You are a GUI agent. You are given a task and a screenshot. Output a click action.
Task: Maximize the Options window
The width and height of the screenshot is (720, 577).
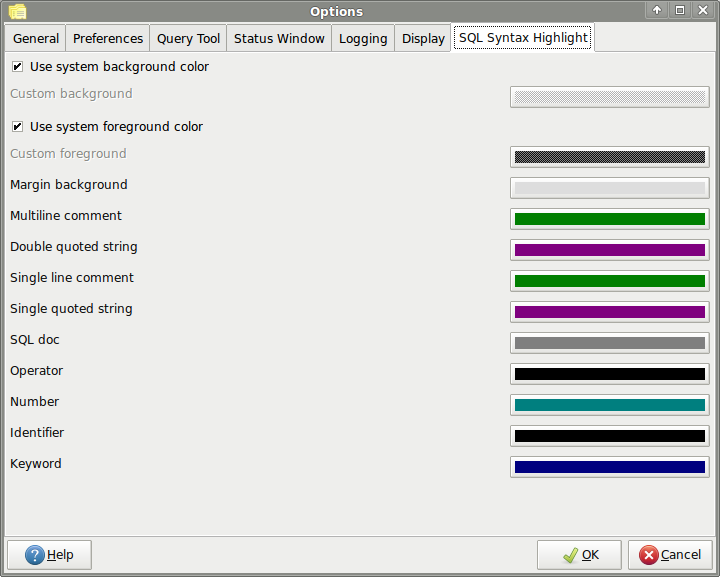tap(680, 10)
